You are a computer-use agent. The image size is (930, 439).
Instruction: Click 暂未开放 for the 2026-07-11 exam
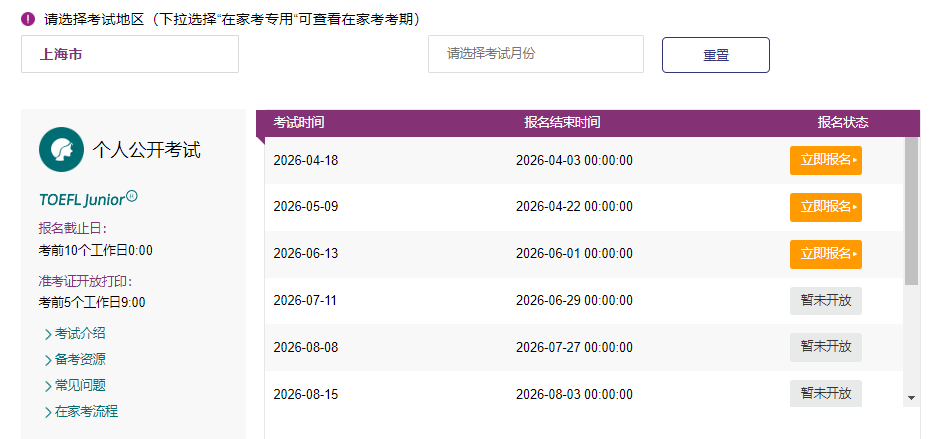pos(825,301)
